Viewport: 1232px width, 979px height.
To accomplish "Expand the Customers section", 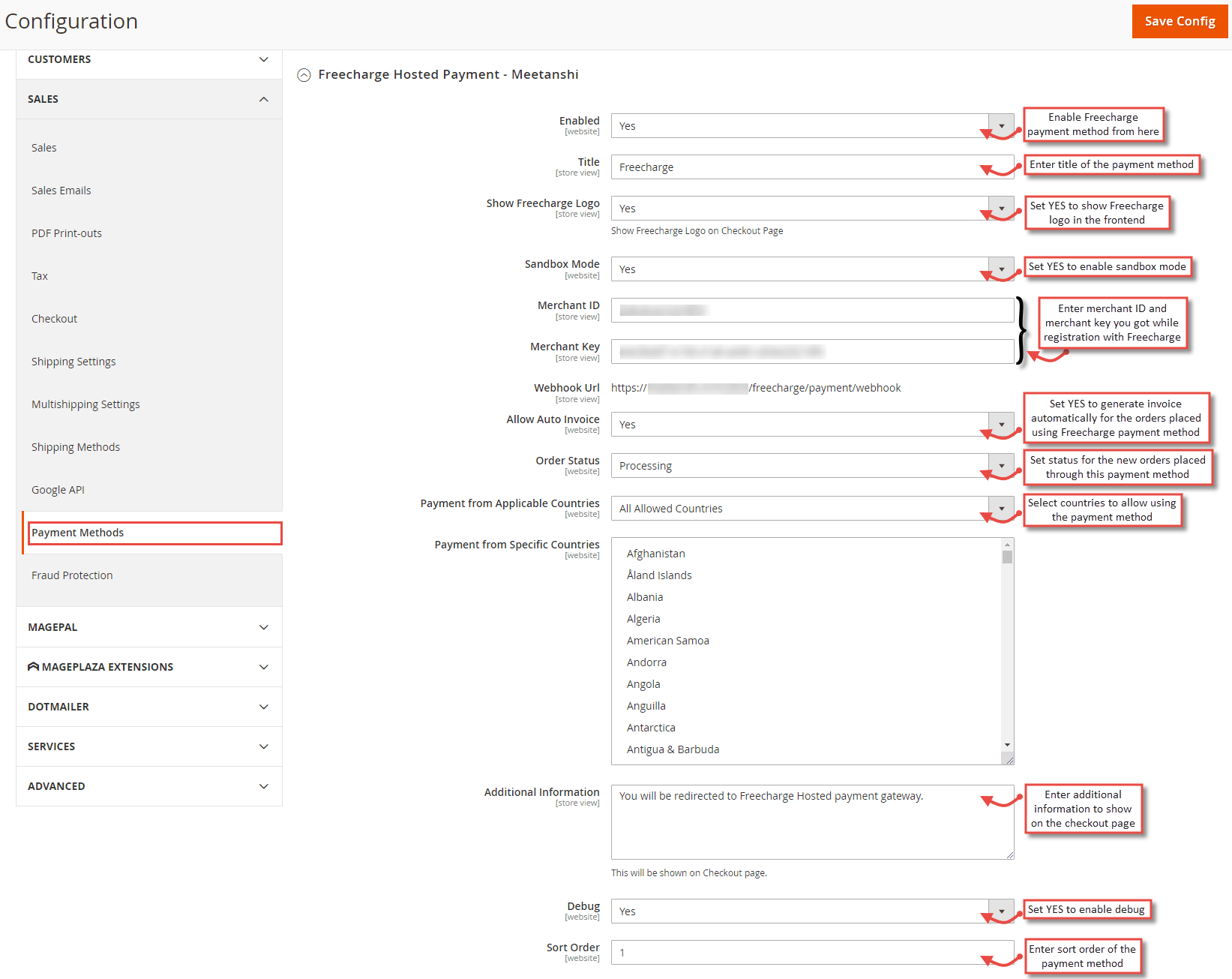I will 149,59.
